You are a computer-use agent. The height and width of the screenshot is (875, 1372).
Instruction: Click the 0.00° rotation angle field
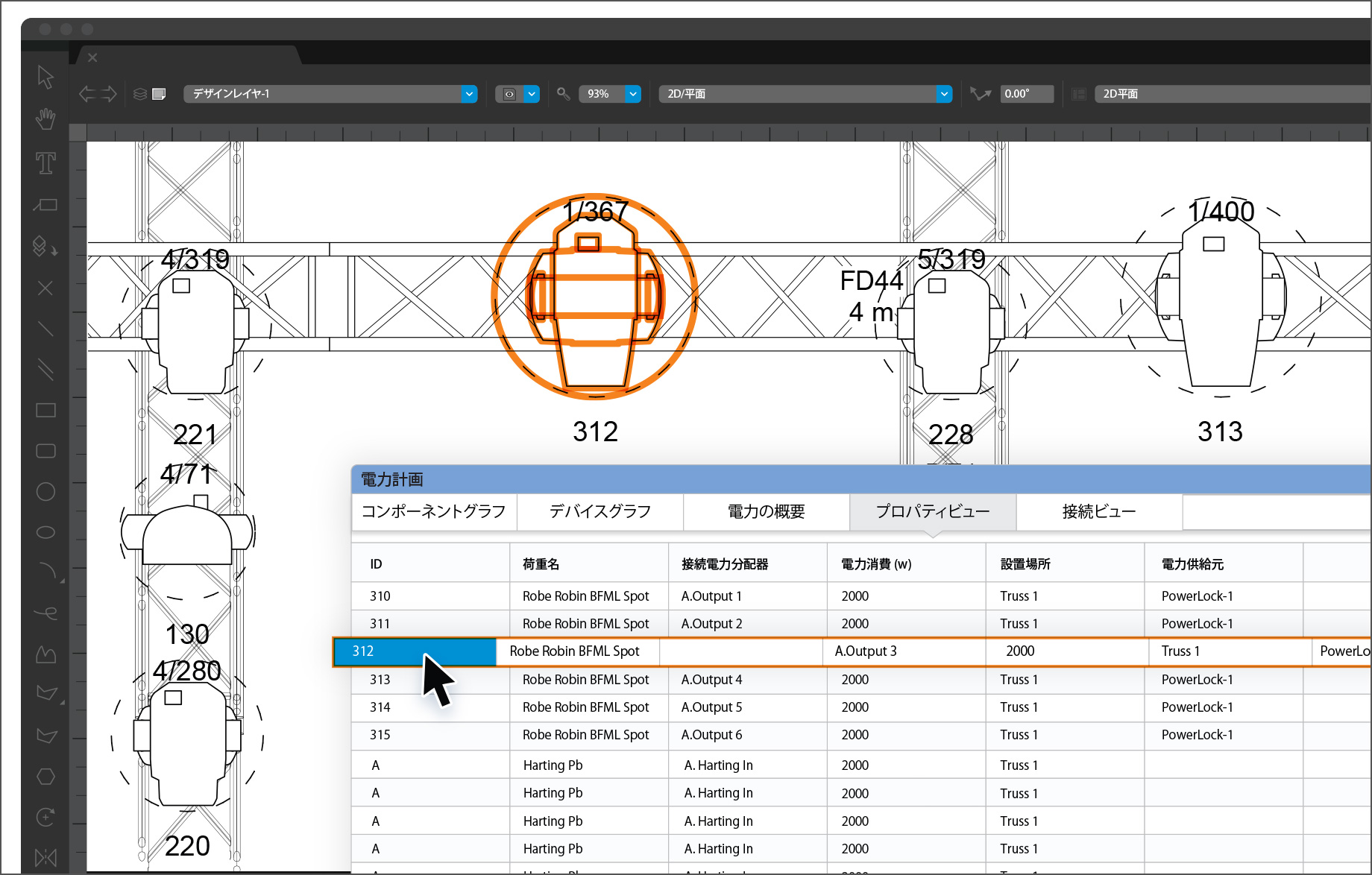pyautogui.click(x=1026, y=94)
